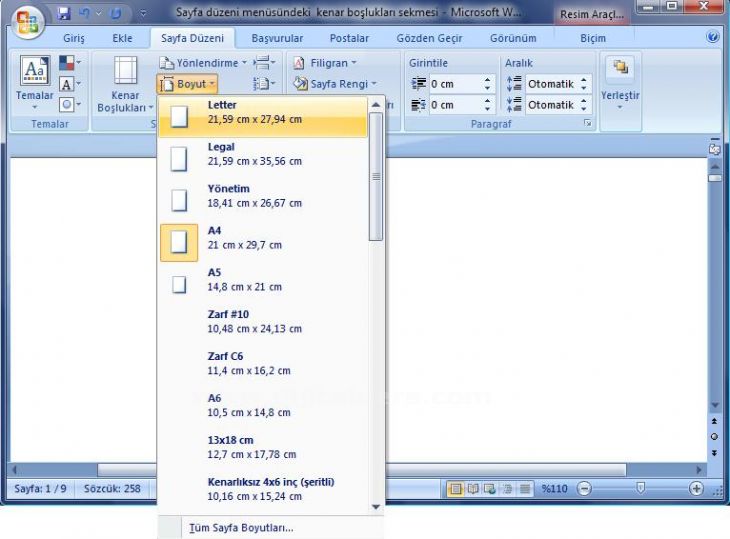Choose A5 paper size
Screen dimensions: 730x539
click(x=264, y=284)
